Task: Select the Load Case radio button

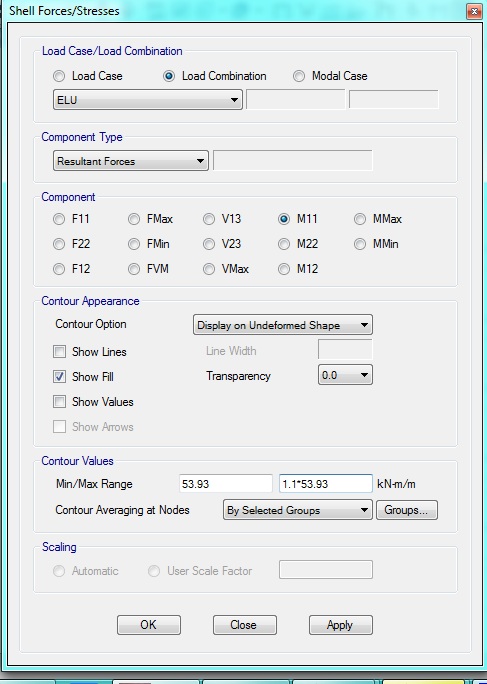Action: tap(59, 76)
